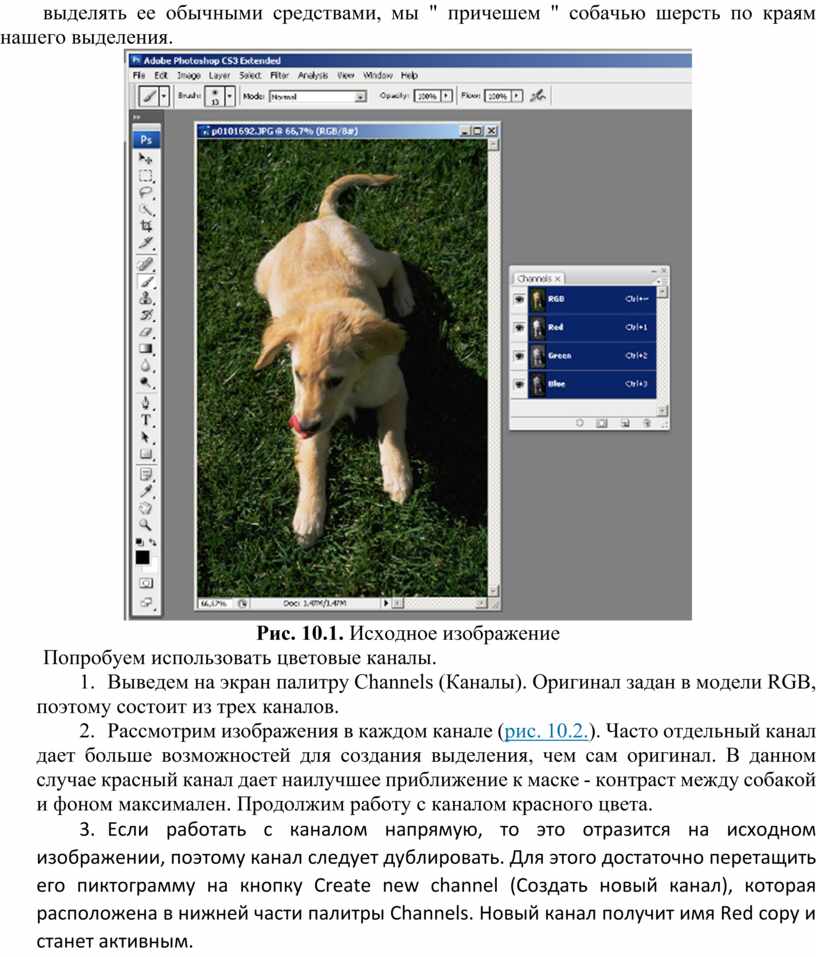Click Save selection as channel icon
This screenshot has width=816, height=957.
[602, 423]
